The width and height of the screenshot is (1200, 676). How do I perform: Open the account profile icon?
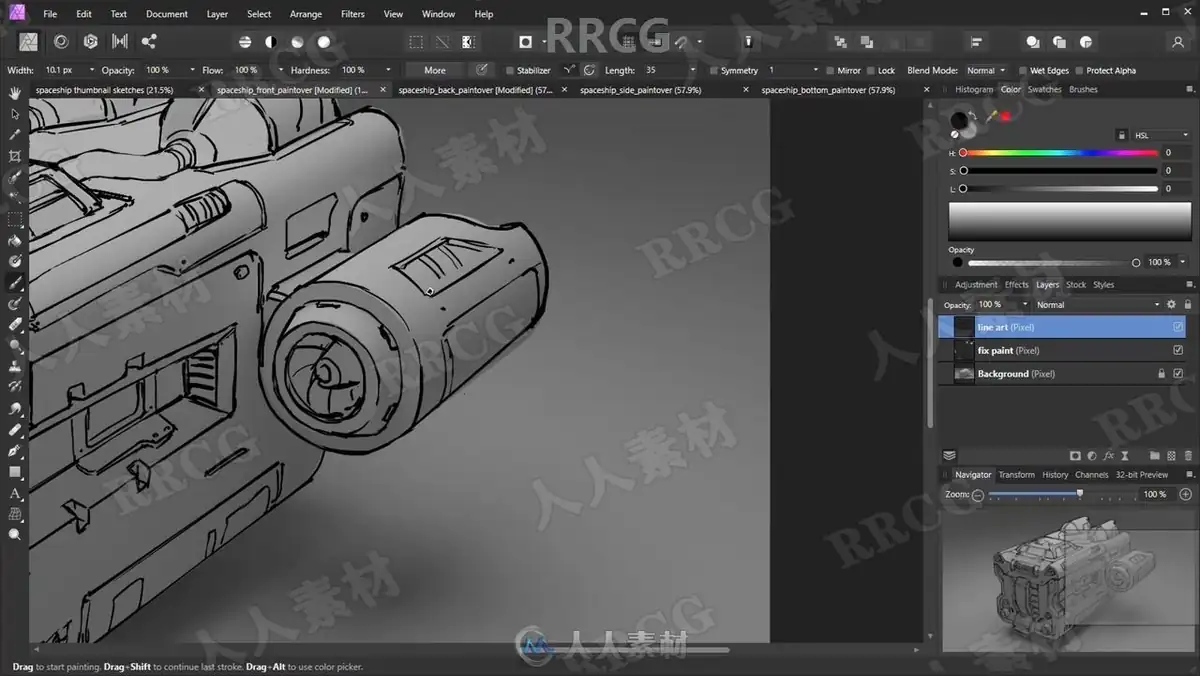1178,42
